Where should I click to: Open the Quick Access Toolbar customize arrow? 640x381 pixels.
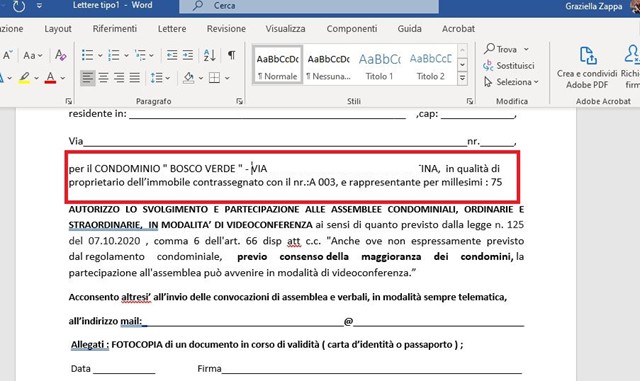39,6
